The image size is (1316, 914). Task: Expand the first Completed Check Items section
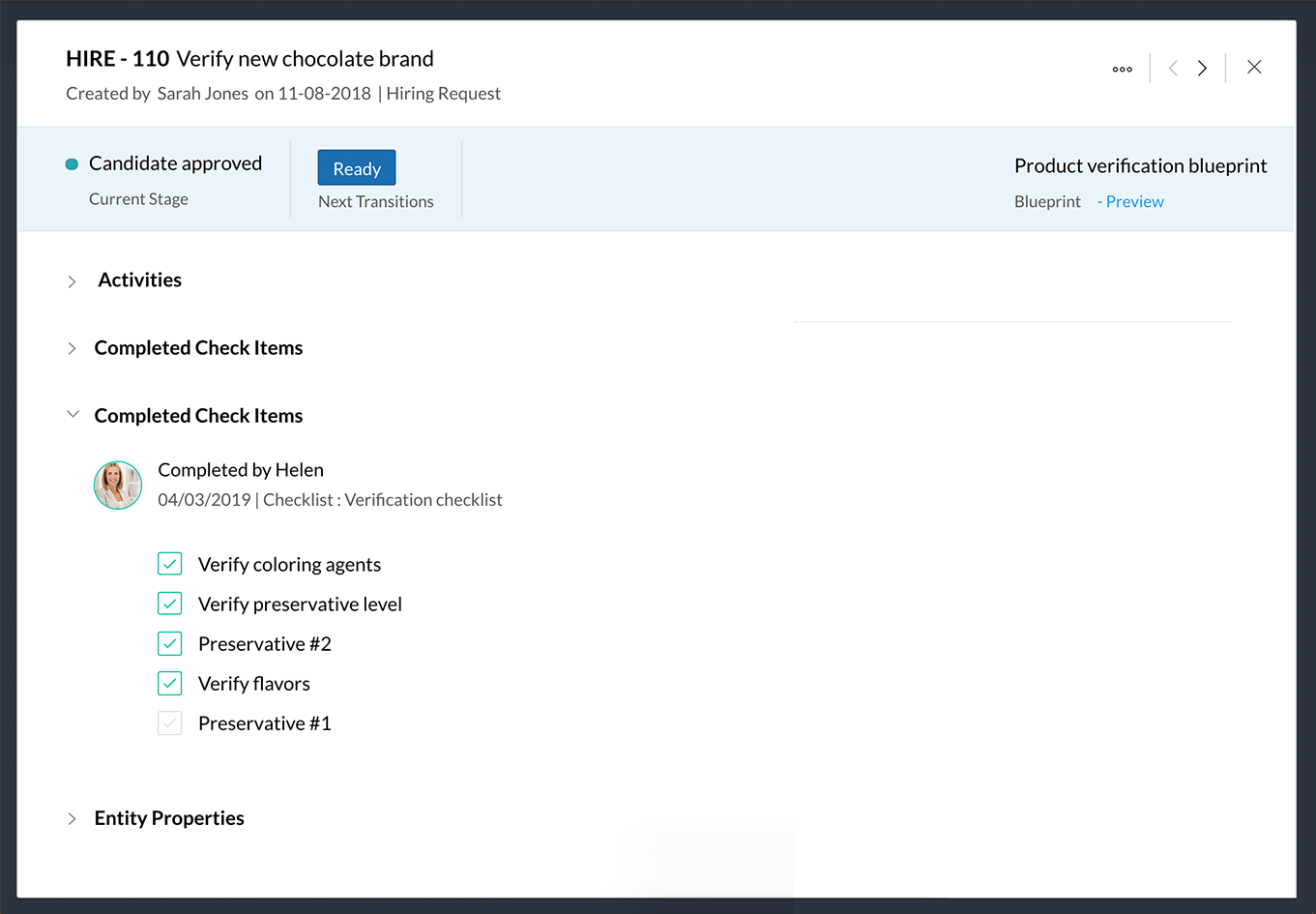73,348
